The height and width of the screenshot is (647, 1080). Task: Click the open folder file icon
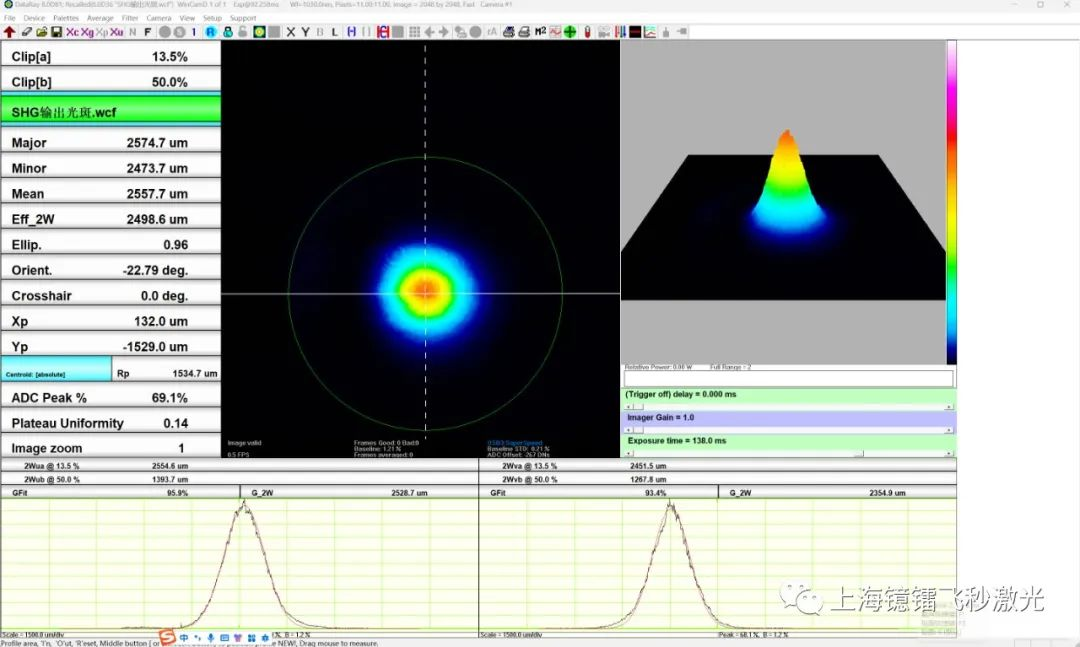pos(41,32)
